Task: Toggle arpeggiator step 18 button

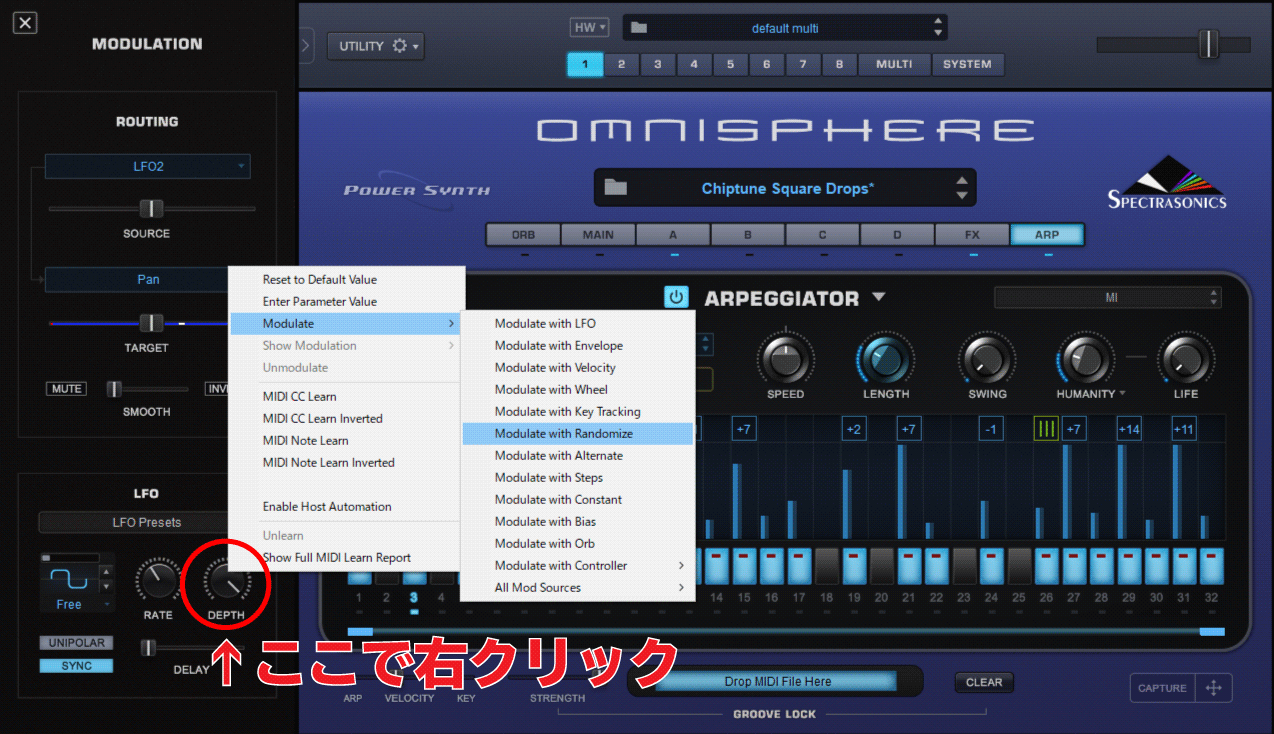Action: (x=826, y=565)
